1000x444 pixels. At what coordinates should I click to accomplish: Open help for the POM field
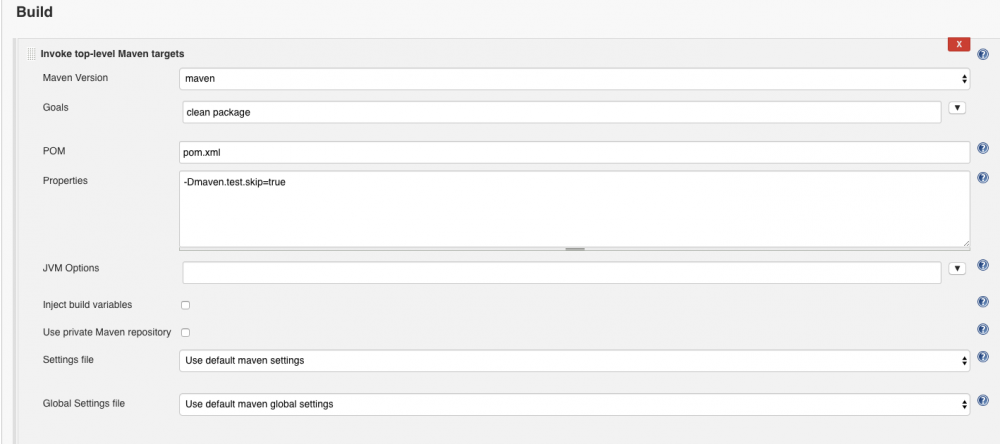pyautogui.click(x=983, y=149)
